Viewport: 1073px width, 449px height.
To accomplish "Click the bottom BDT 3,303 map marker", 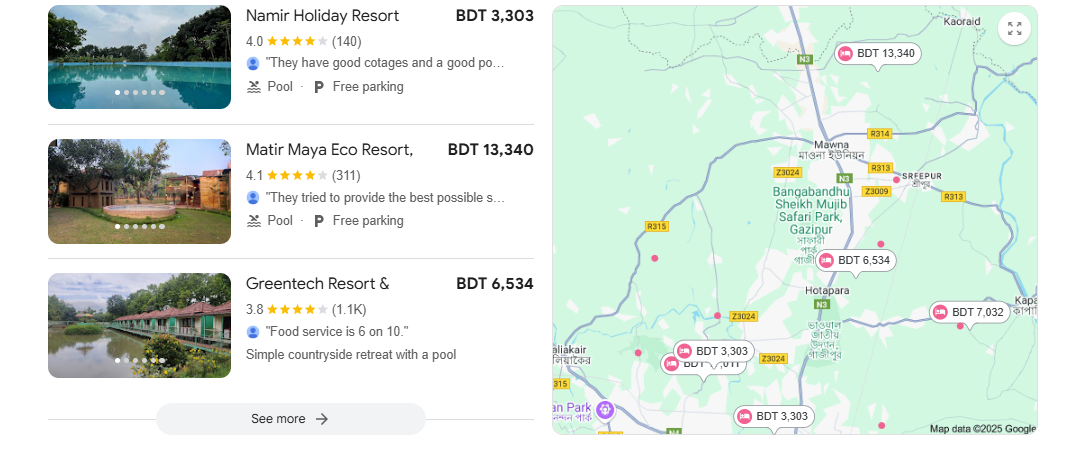I will click(775, 416).
